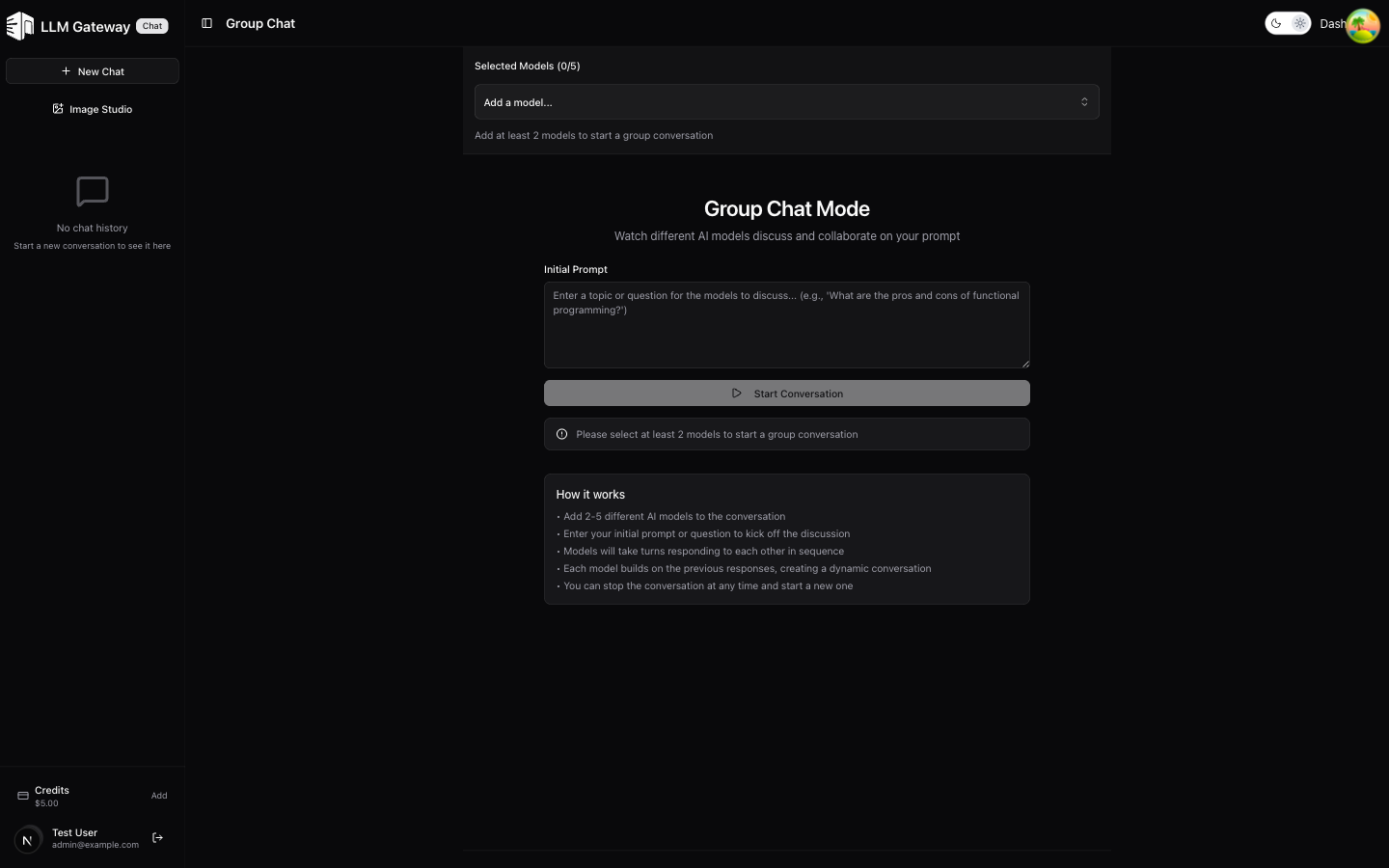This screenshot has width=1389, height=868.
Task: Open Image Studio from the sidebar
Action: pyautogui.click(x=93, y=109)
